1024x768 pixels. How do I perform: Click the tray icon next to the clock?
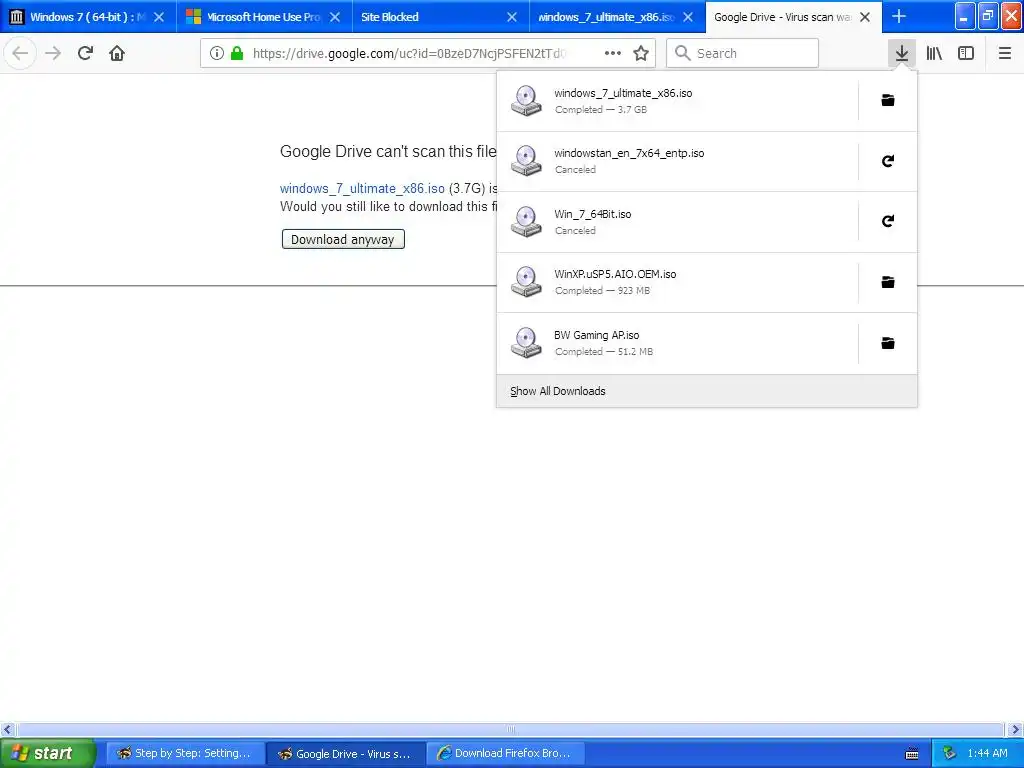950,753
